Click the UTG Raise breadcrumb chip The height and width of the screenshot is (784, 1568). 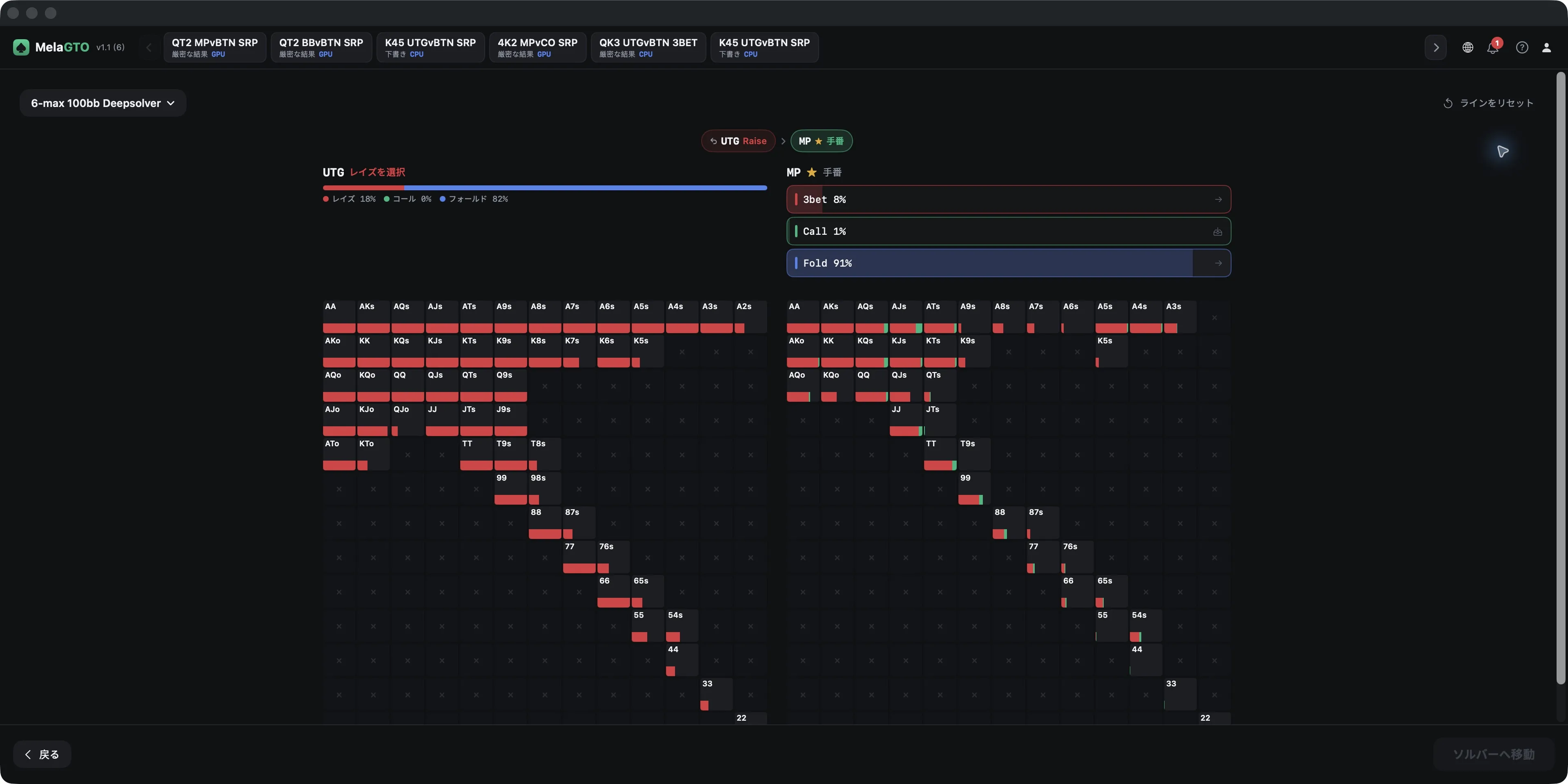[x=738, y=141]
